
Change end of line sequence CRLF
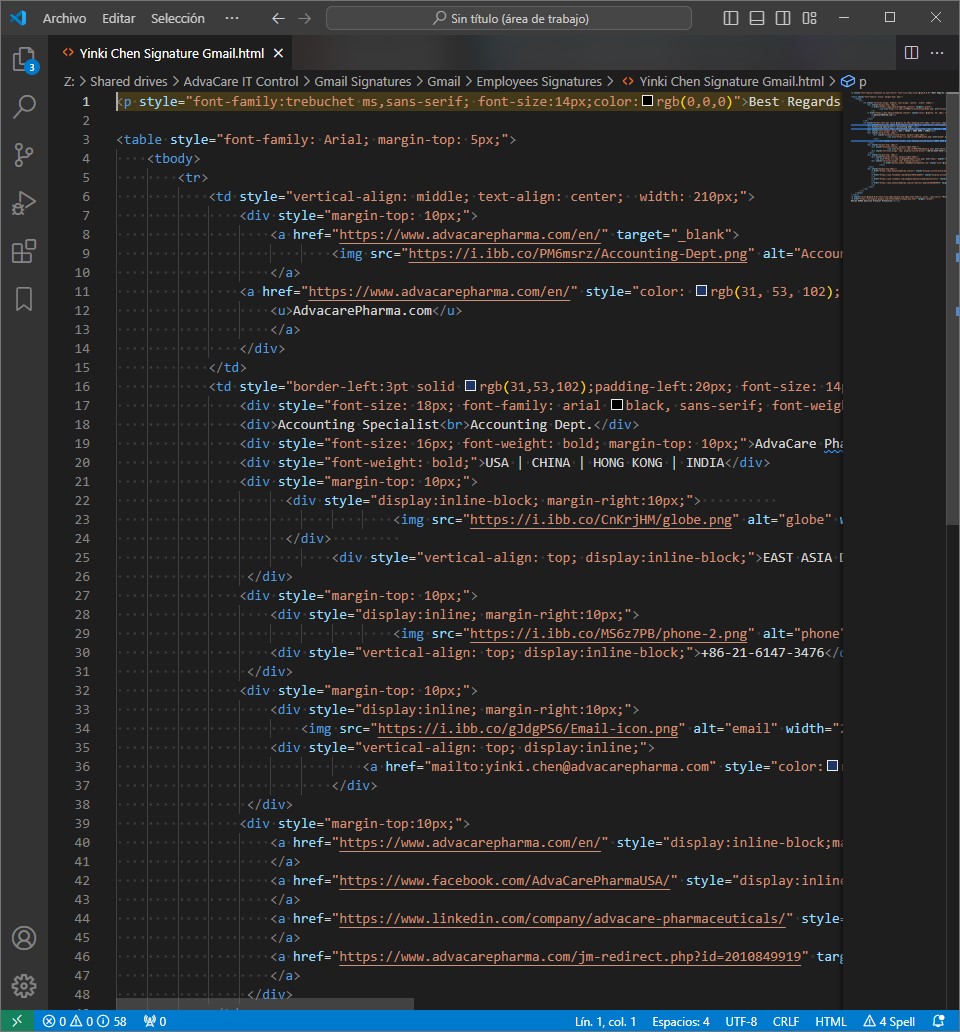(x=786, y=1021)
